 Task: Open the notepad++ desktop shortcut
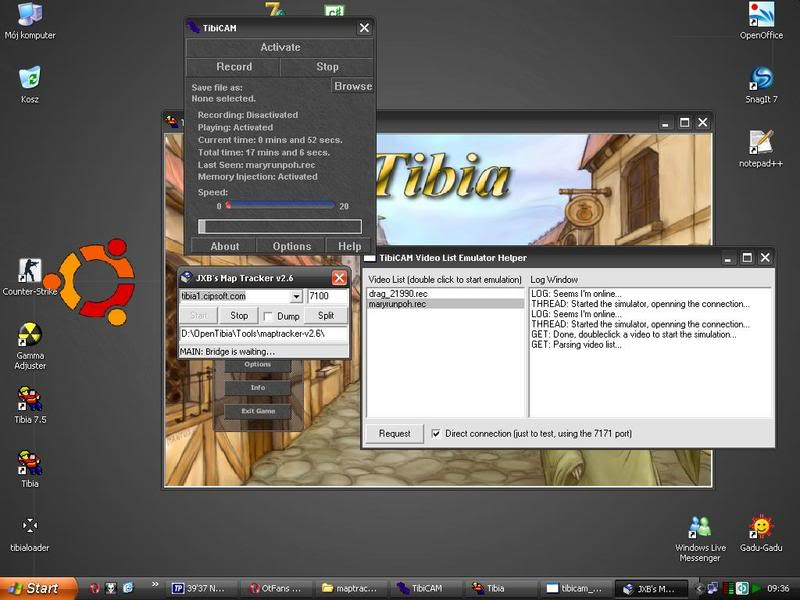tap(761, 148)
